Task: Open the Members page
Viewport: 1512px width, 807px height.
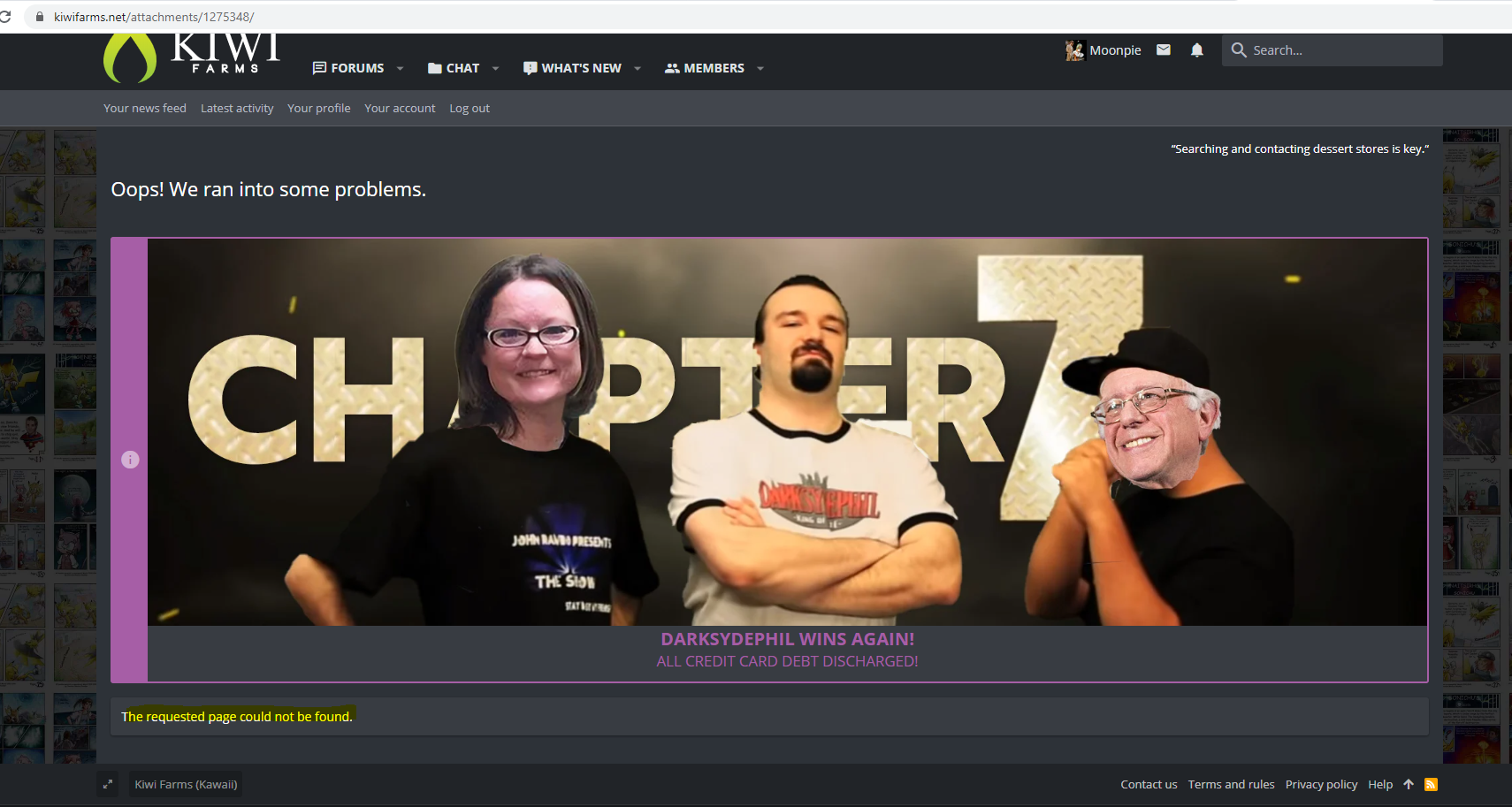Action: (705, 68)
